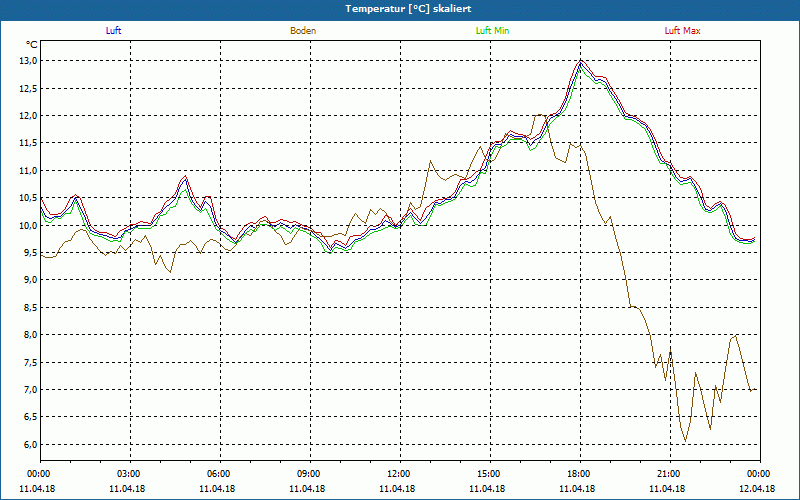Select the Boden legend entry
Viewport: 800px width, 500px height.
(303, 31)
